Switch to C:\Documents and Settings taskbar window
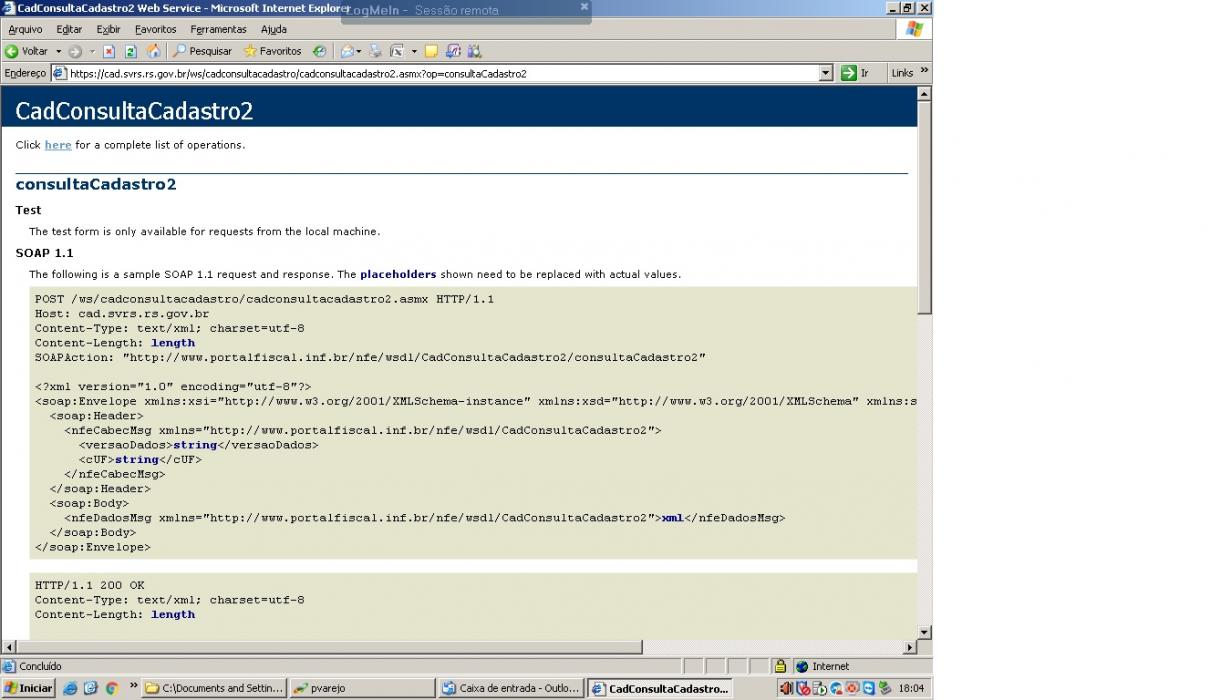This screenshot has width=1221, height=700. point(214,688)
